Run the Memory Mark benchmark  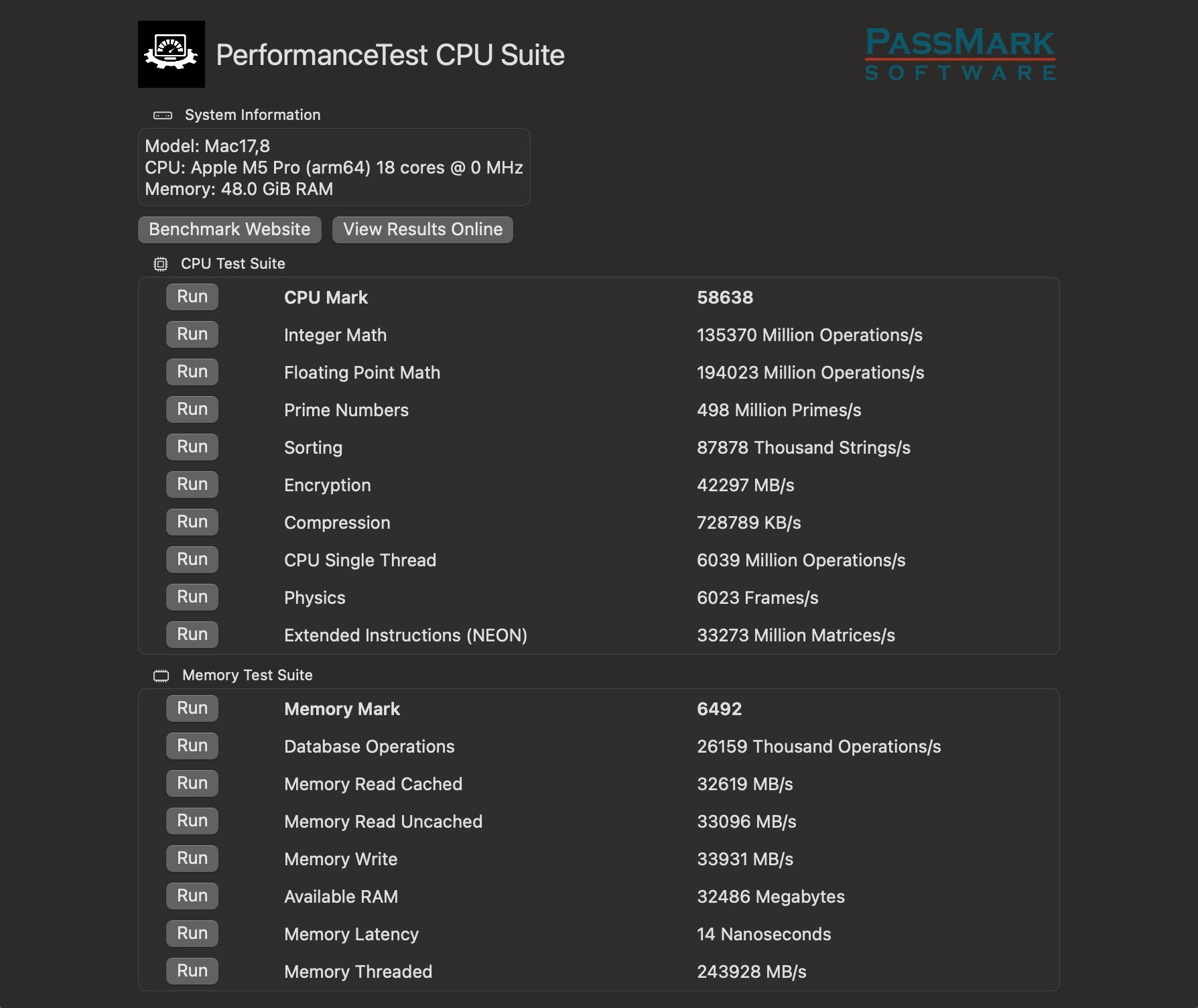coord(192,708)
